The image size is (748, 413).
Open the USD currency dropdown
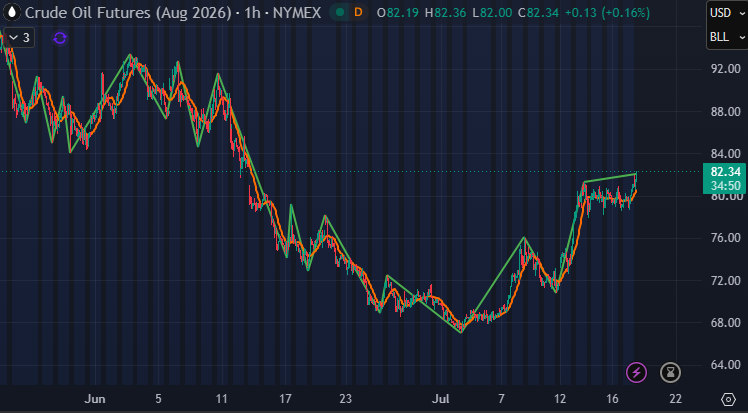click(727, 13)
